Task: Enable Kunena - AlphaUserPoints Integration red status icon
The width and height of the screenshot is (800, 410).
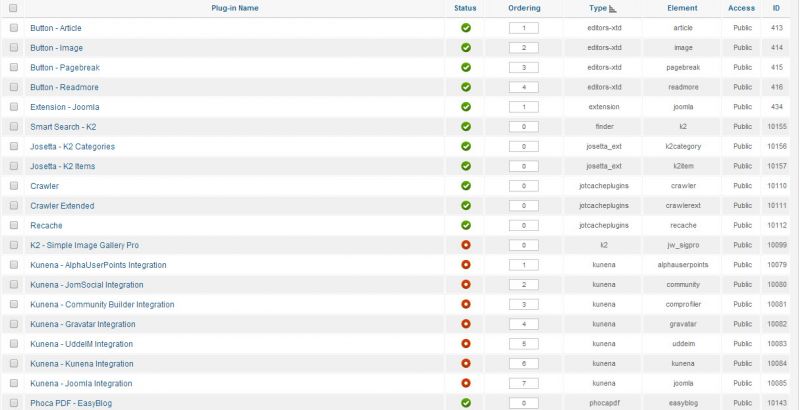Action: 465,265
